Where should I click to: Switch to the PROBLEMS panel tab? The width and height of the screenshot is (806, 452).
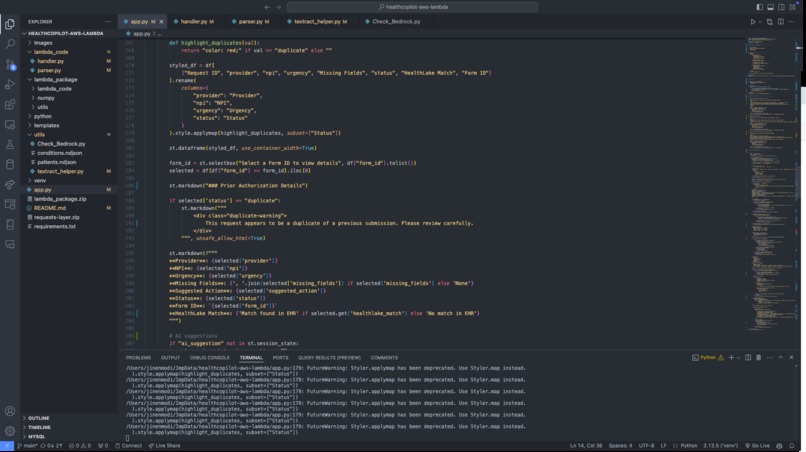[x=138, y=357]
